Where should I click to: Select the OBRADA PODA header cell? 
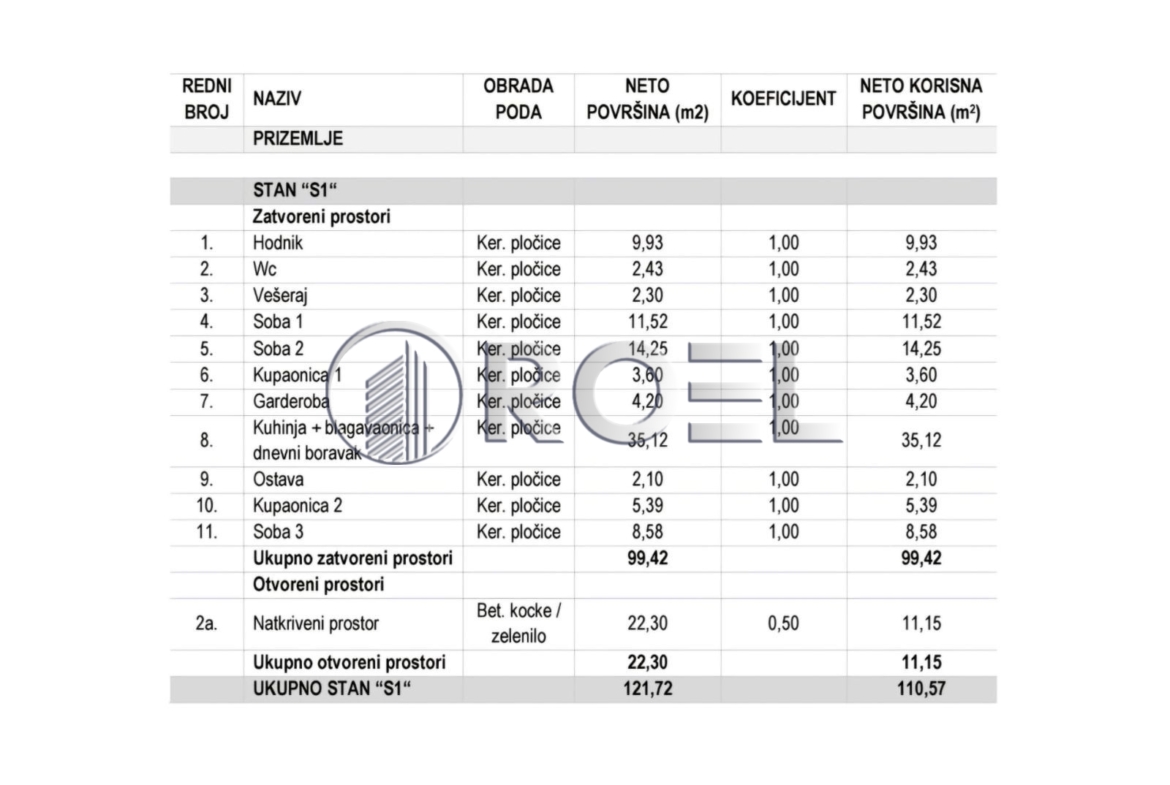click(519, 98)
